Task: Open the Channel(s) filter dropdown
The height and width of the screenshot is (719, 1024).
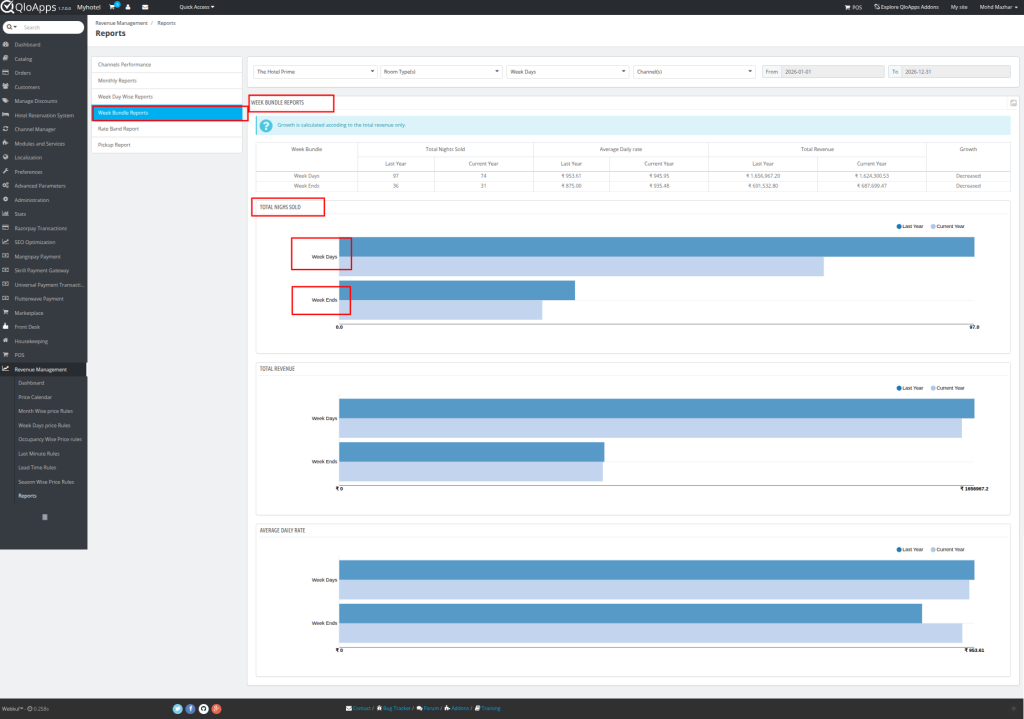Action: [x=693, y=71]
